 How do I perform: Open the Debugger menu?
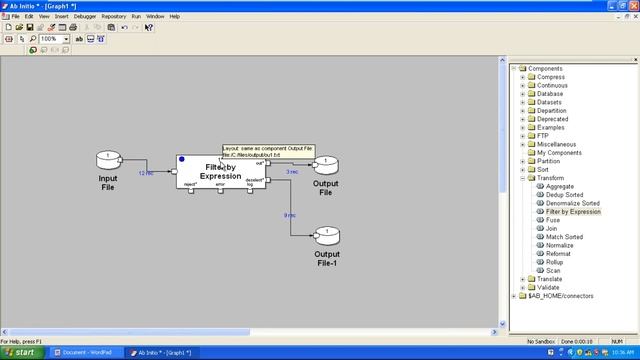point(85,16)
